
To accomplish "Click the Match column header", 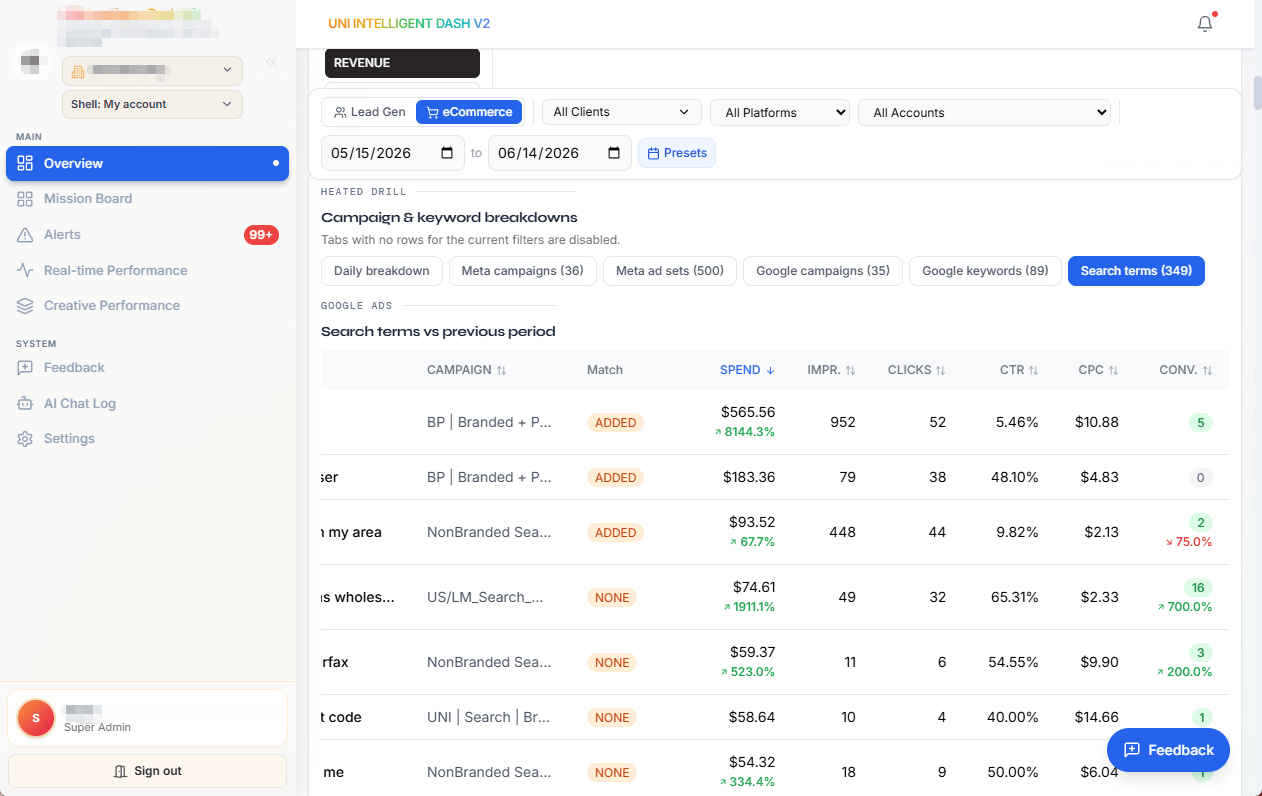I will [605, 370].
